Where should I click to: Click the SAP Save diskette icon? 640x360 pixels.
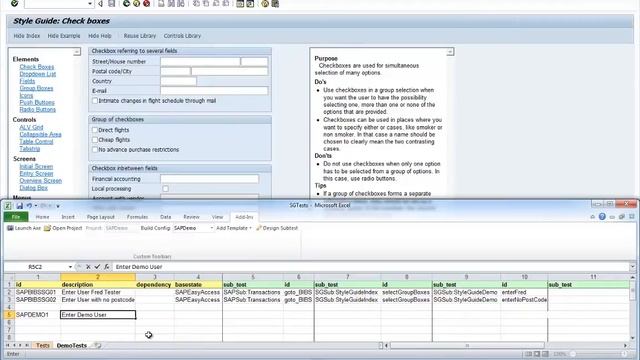(111, 4)
